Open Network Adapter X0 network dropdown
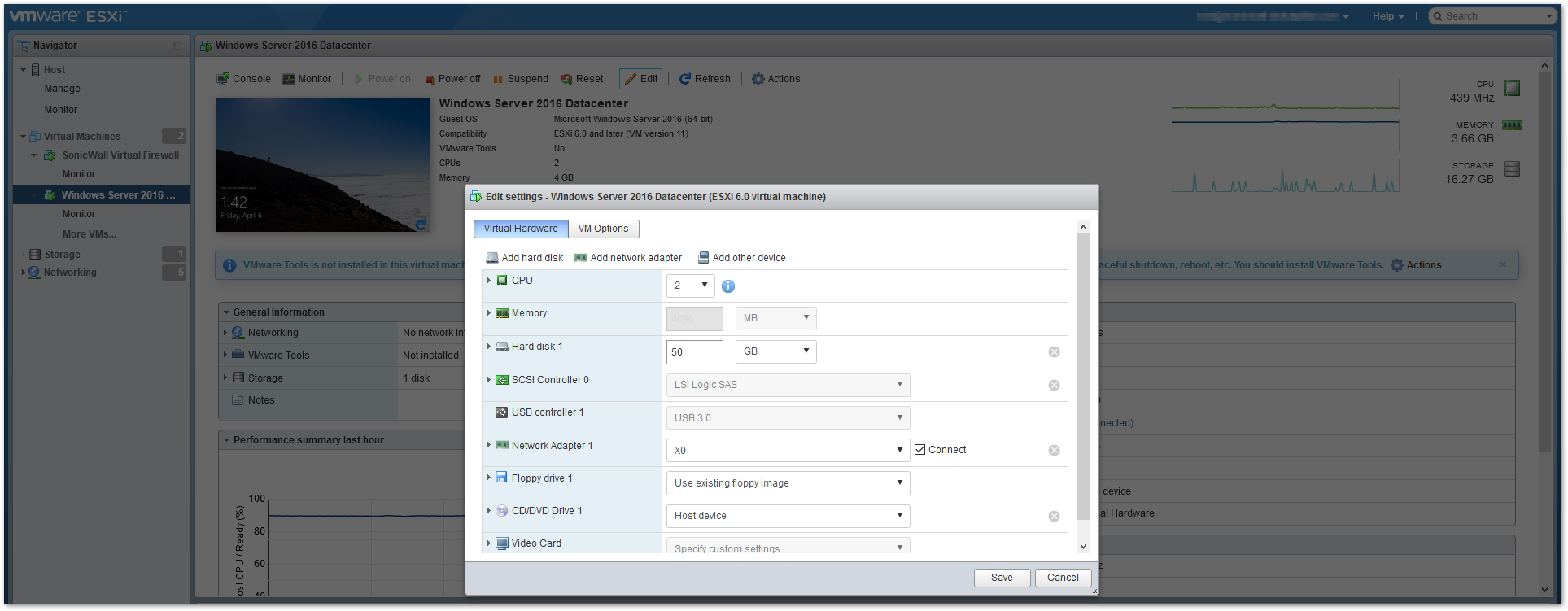Viewport: 1568px width, 611px height. (788, 450)
